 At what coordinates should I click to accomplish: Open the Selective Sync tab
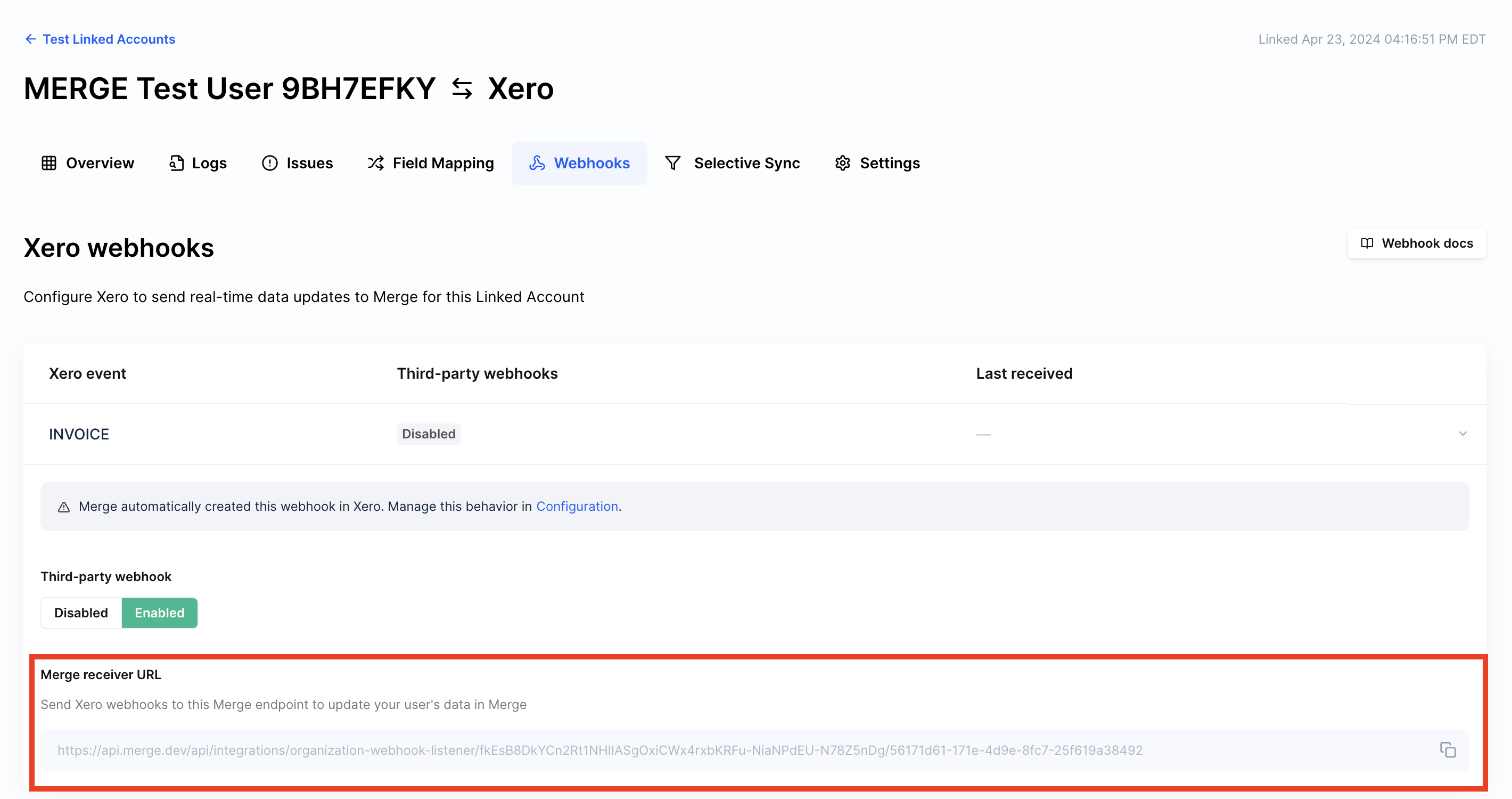click(746, 163)
